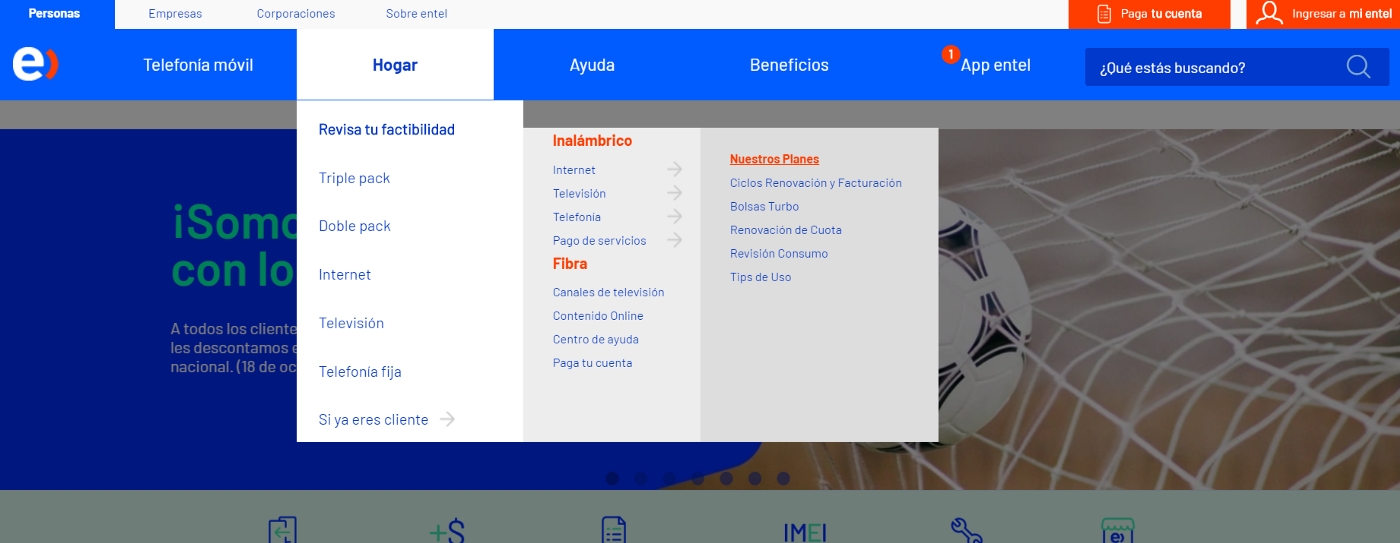Open the Doble pack link
This screenshot has width=1400, height=543.
[354, 226]
